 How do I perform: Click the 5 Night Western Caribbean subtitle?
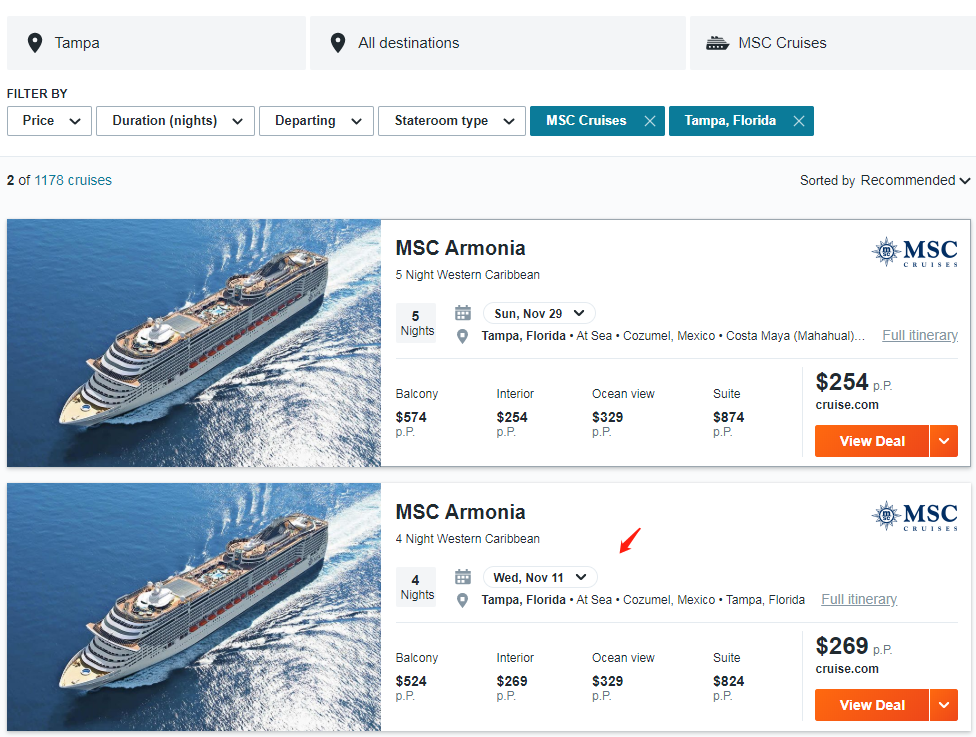pos(467,275)
